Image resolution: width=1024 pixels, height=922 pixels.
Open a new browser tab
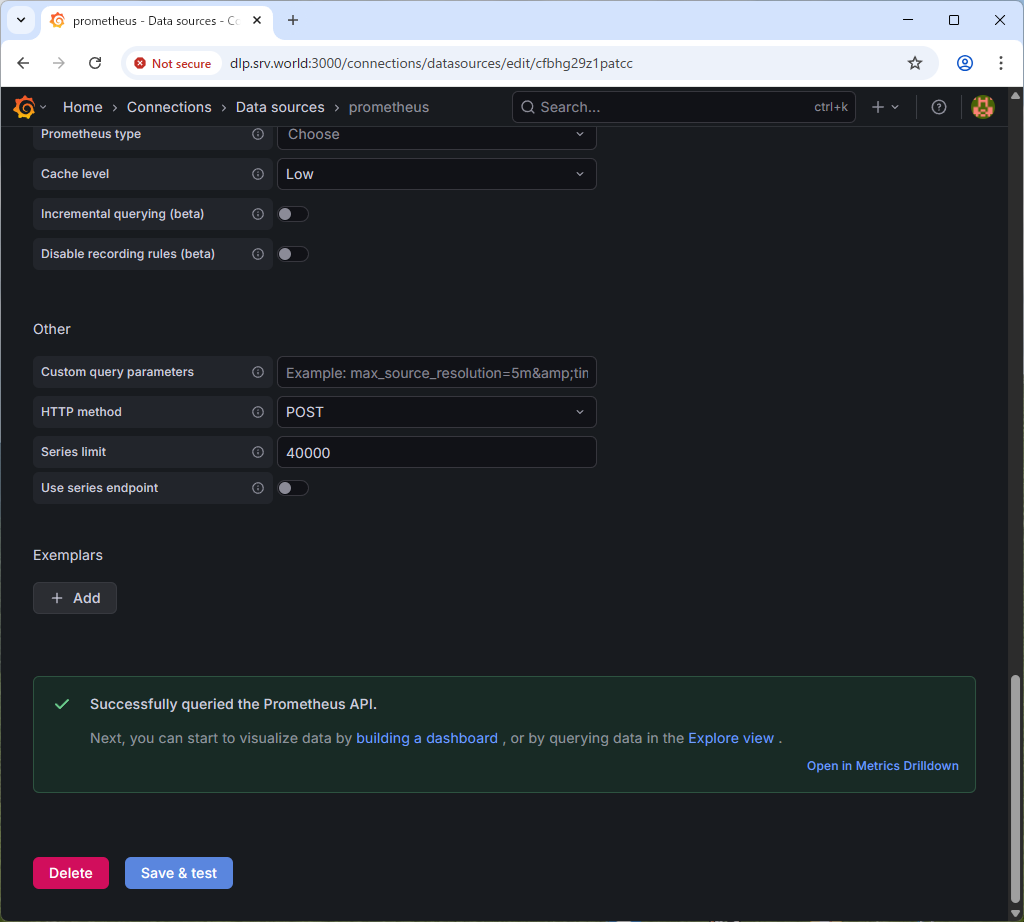pos(293,20)
